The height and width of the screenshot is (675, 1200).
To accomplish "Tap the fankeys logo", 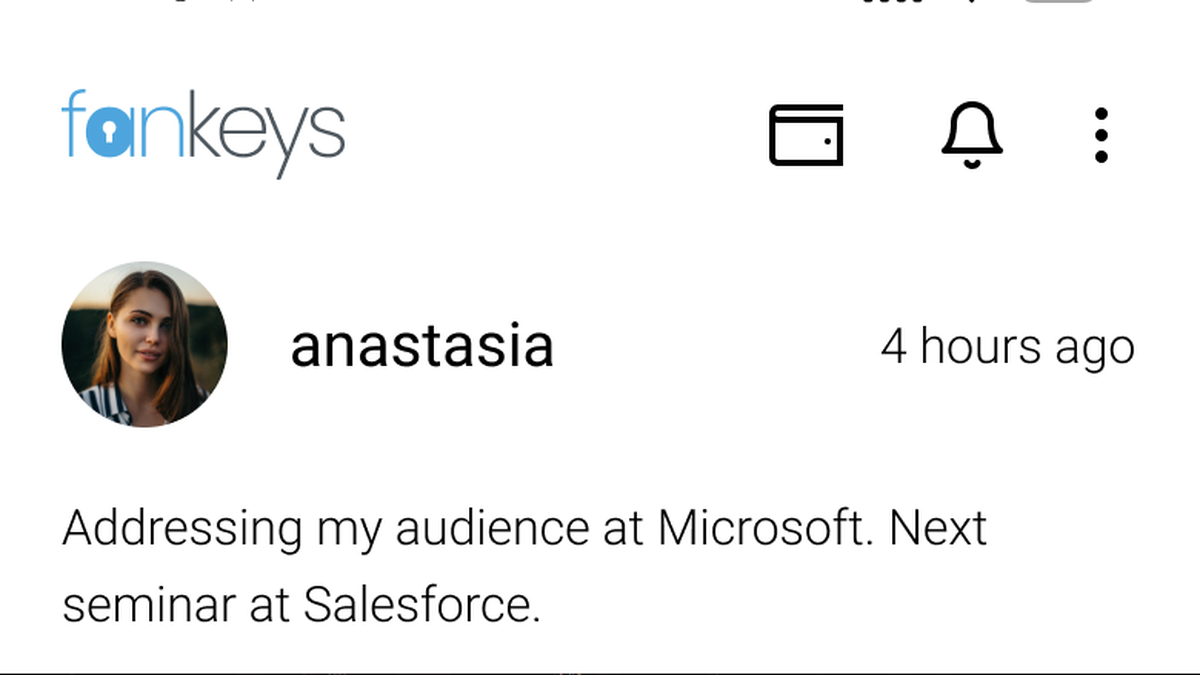I will point(204,133).
